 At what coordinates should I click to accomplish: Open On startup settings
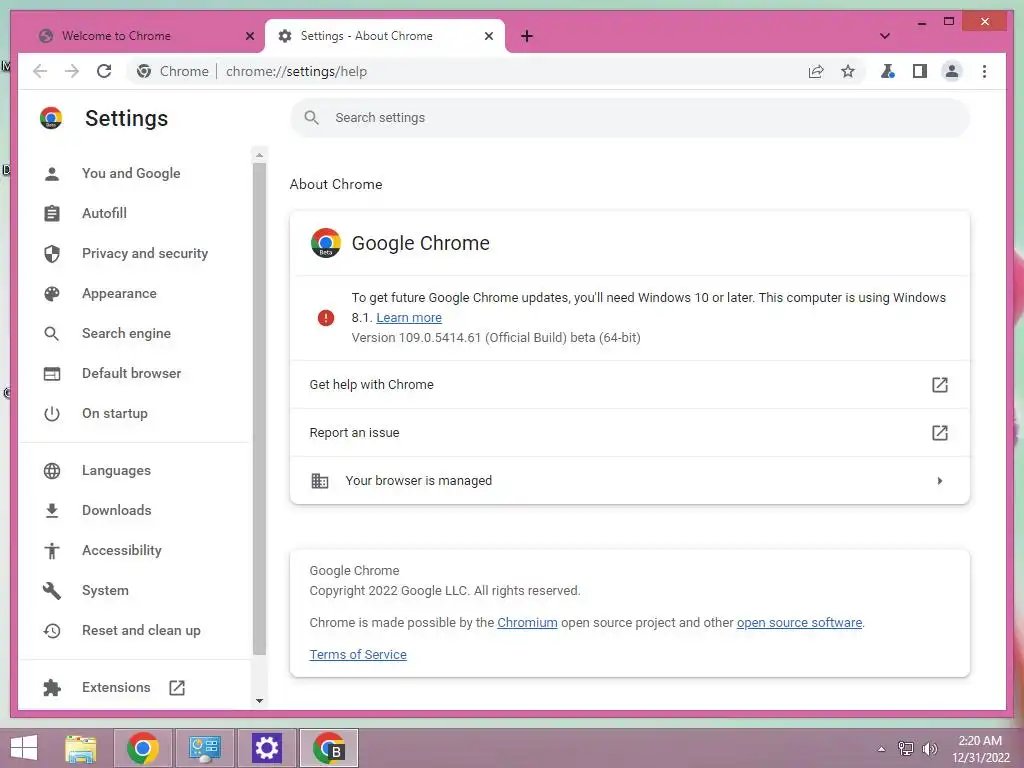[114, 413]
